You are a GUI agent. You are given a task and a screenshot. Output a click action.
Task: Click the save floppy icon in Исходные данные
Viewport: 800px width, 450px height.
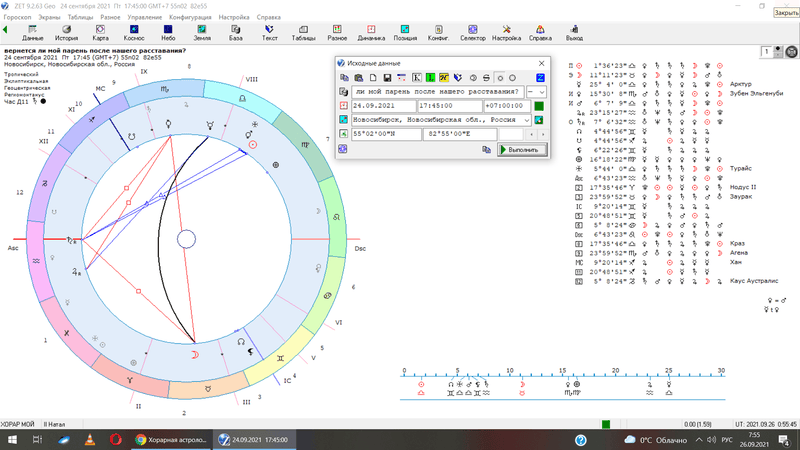(x=387, y=77)
